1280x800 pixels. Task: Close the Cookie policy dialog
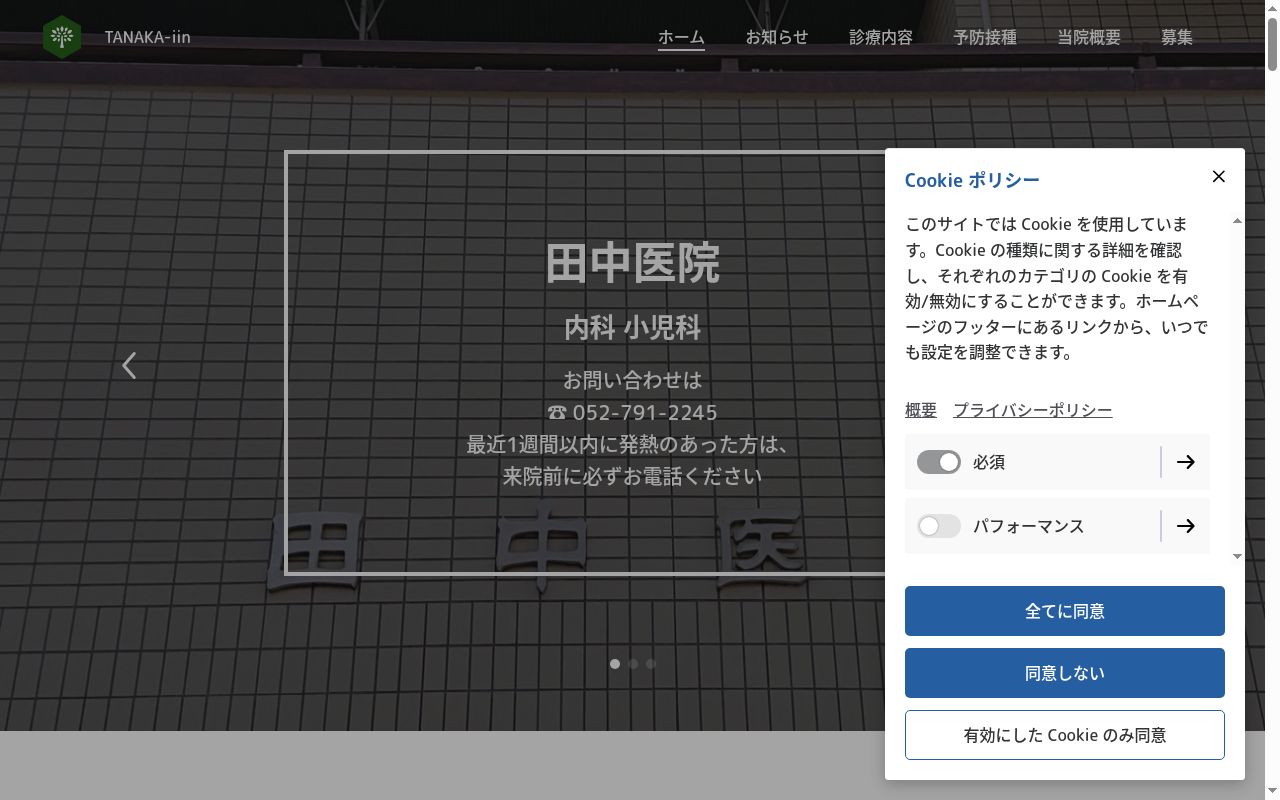1218,176
